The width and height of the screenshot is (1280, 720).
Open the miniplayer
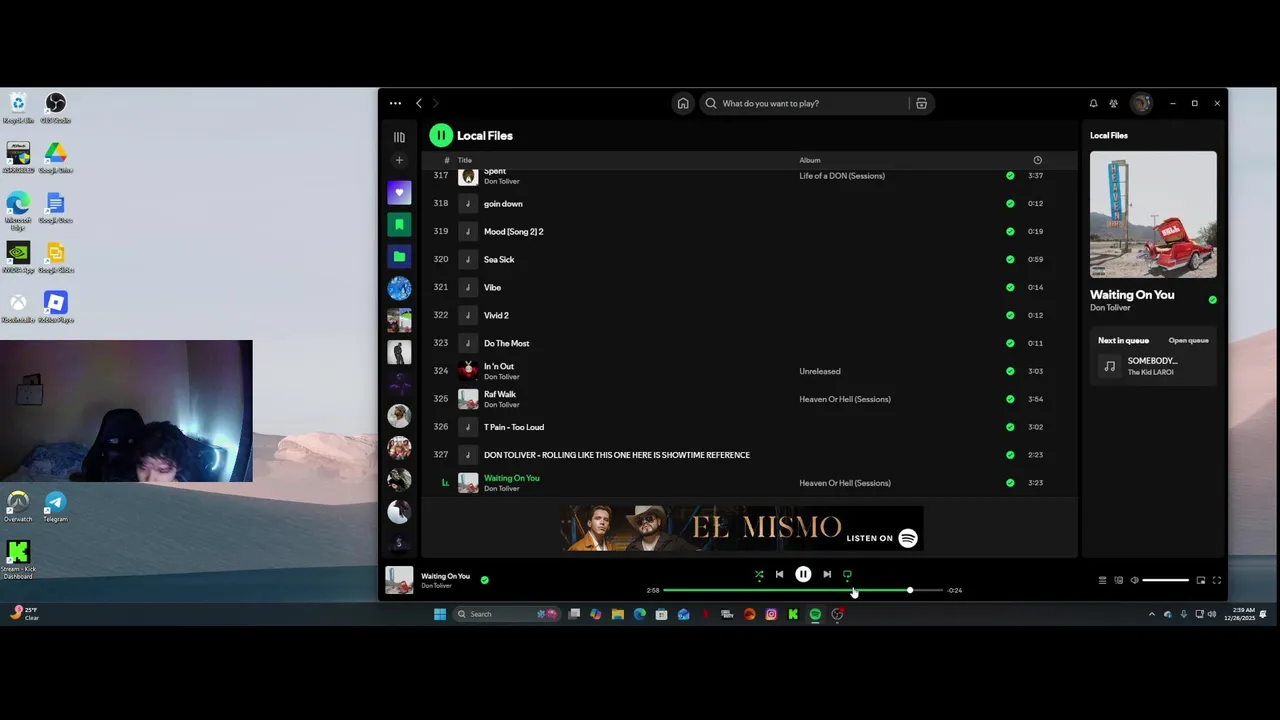[x=1201, y=580]
